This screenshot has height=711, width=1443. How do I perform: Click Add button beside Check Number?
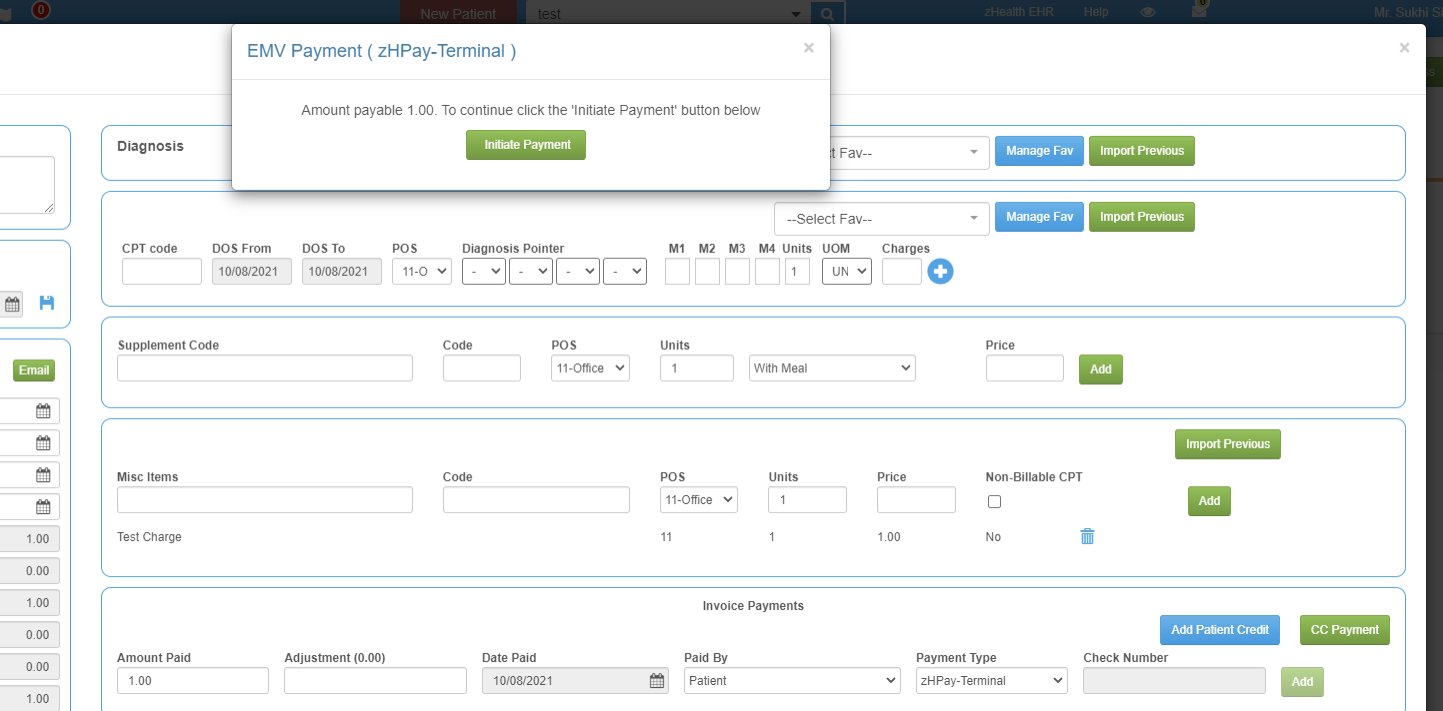[x=1302, y=682]
